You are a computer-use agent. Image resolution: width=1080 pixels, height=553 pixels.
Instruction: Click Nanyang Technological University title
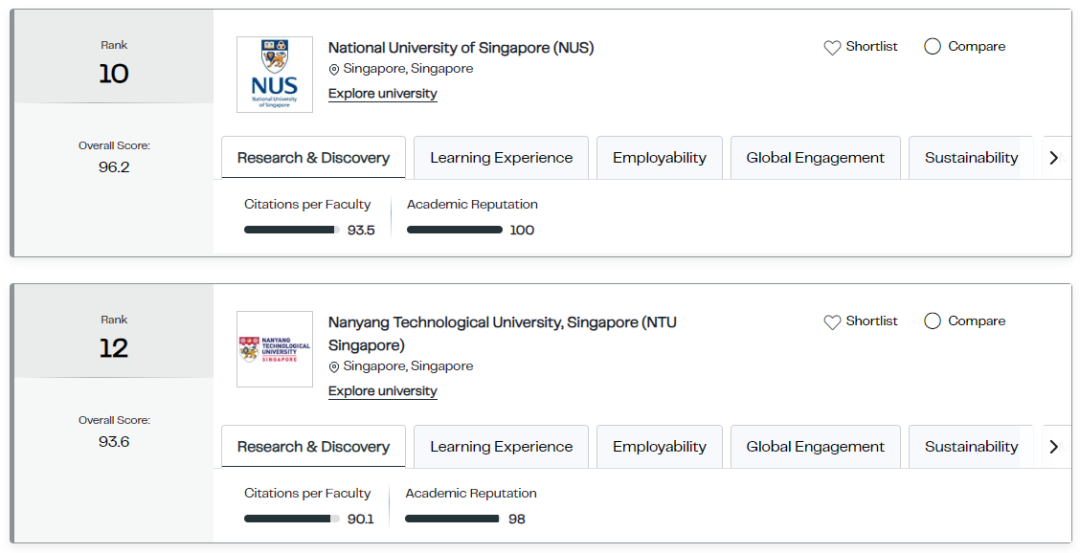coord(502,333)
